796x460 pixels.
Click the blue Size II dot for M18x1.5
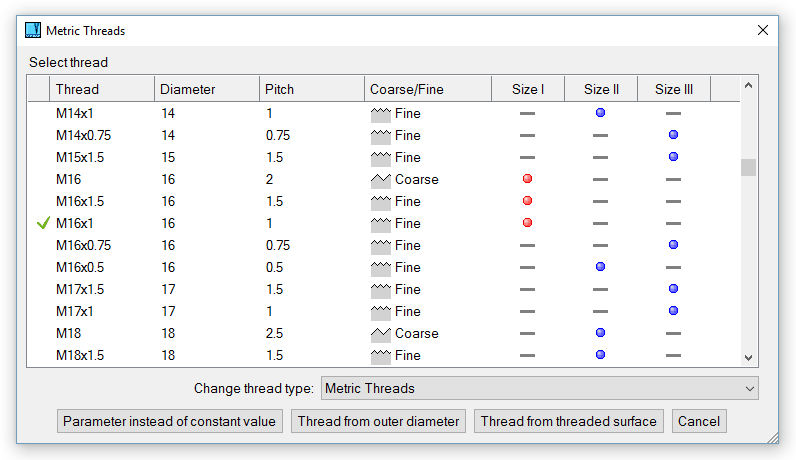pyautogui.click(x=600, y=355)
